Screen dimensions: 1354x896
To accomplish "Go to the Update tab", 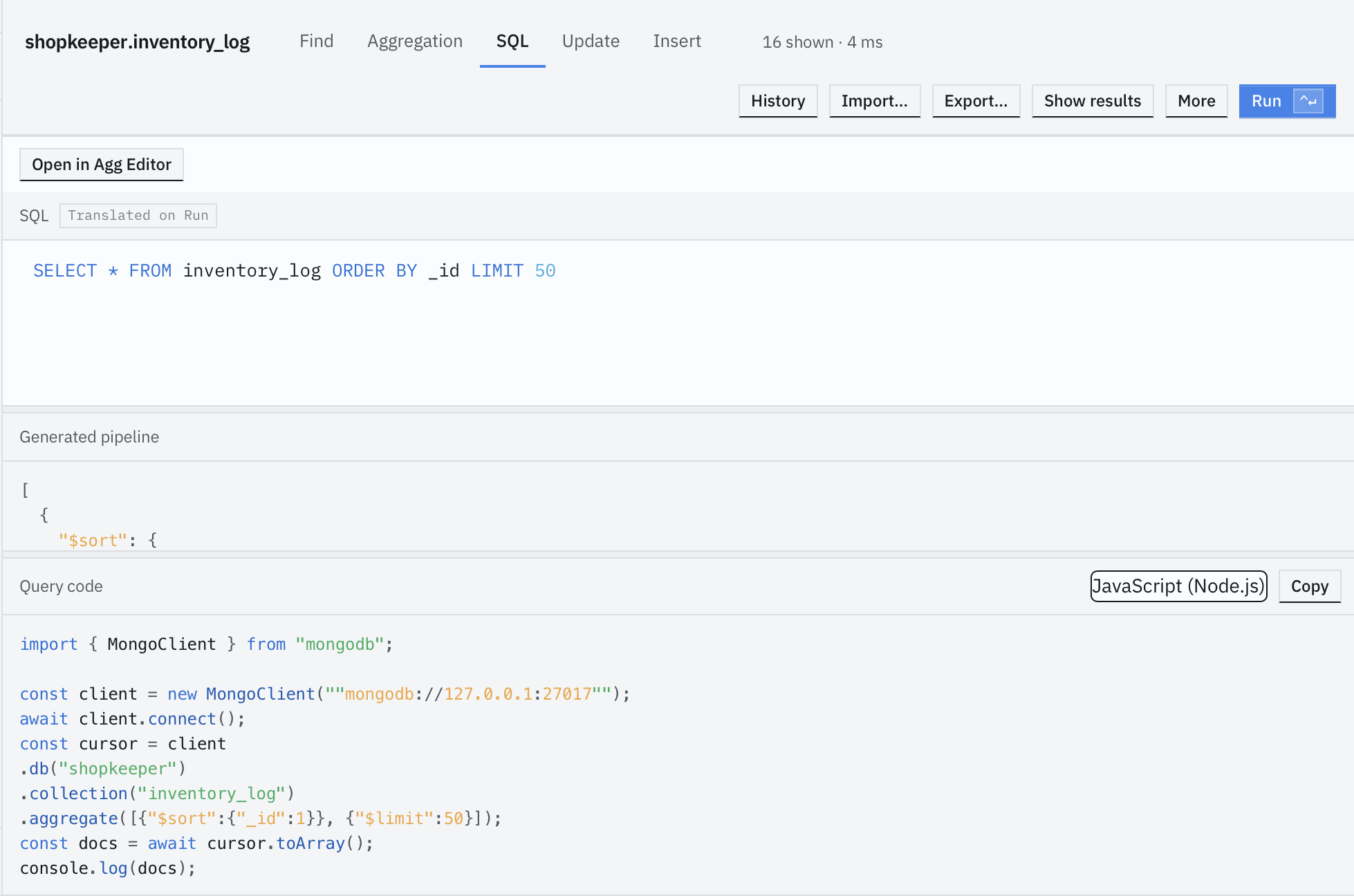I will (591, 41).
